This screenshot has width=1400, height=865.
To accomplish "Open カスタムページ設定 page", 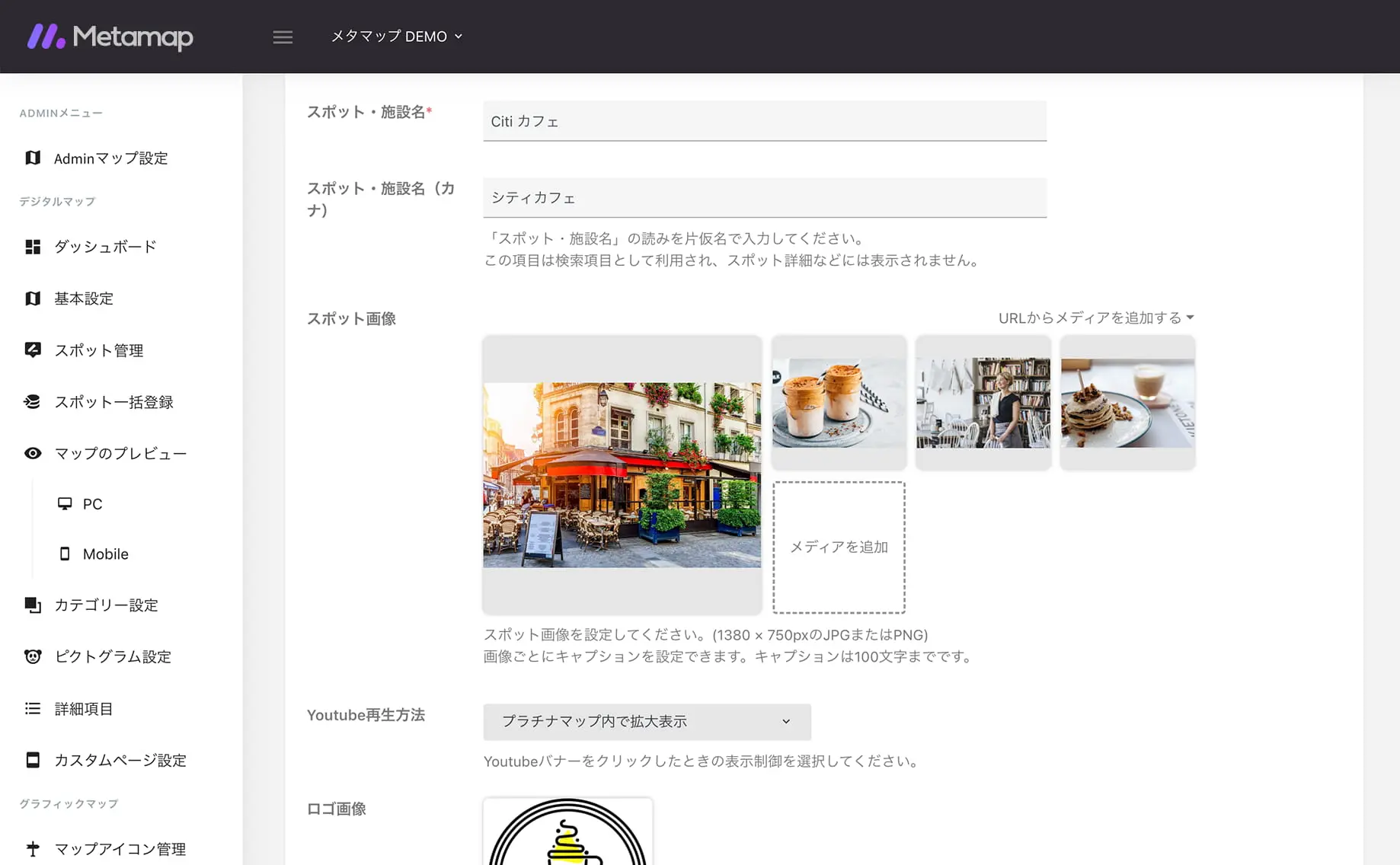I will click(120, 760).
